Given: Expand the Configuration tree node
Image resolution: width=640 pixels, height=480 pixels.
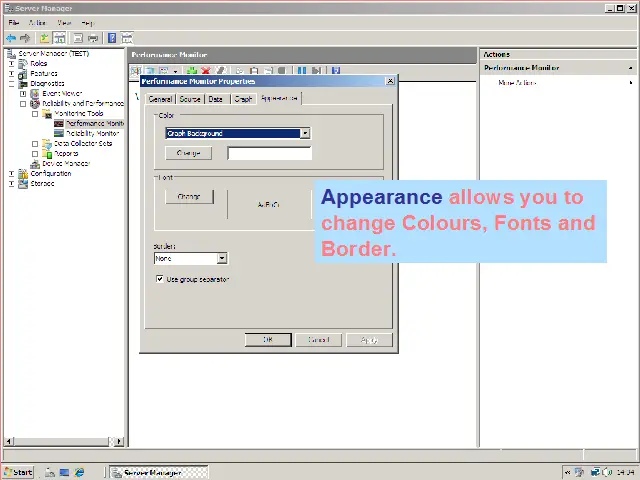Looking at the screenshot, I should coord(12,173).
